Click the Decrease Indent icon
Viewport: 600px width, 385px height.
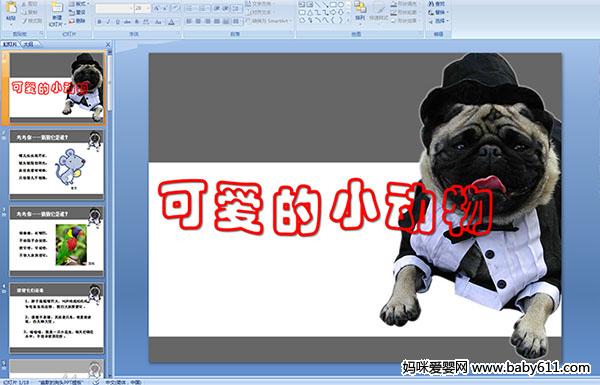pos(217,8)
